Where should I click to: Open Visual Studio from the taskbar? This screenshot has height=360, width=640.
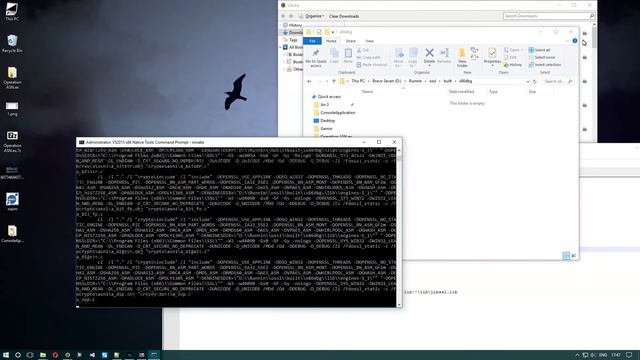pos(92,355)
